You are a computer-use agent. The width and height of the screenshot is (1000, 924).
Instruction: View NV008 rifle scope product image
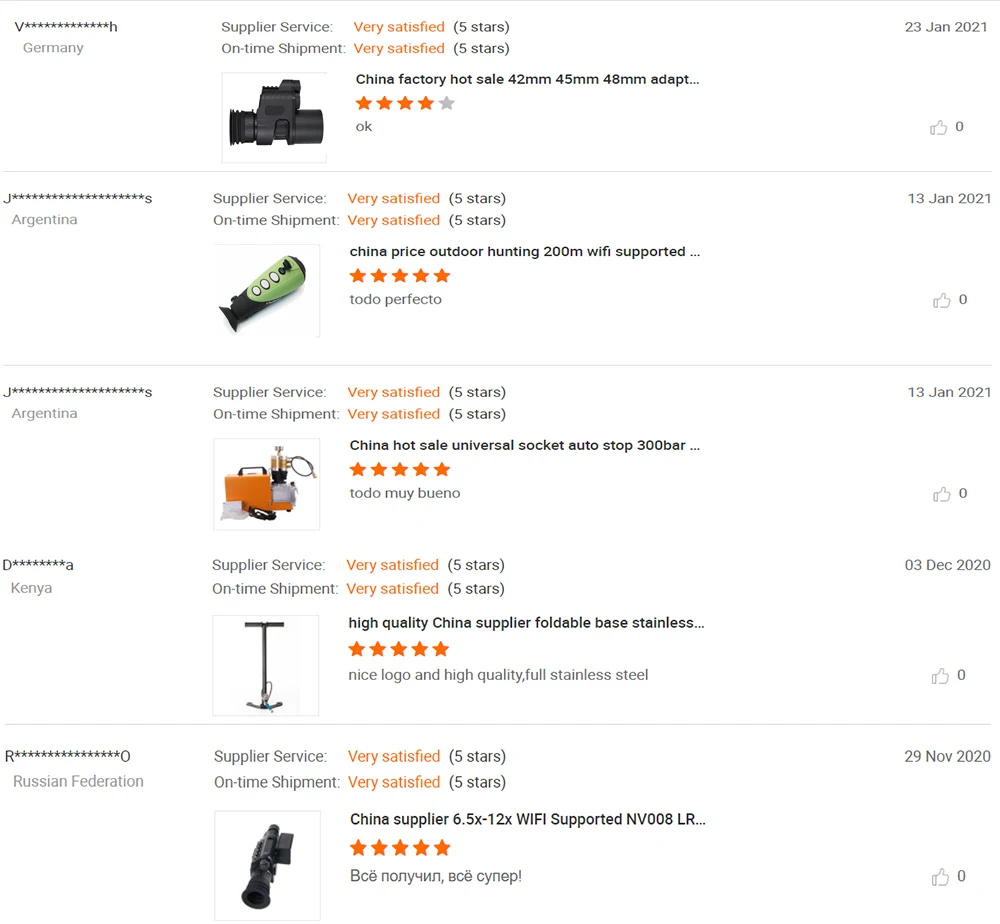click(267, 865)
